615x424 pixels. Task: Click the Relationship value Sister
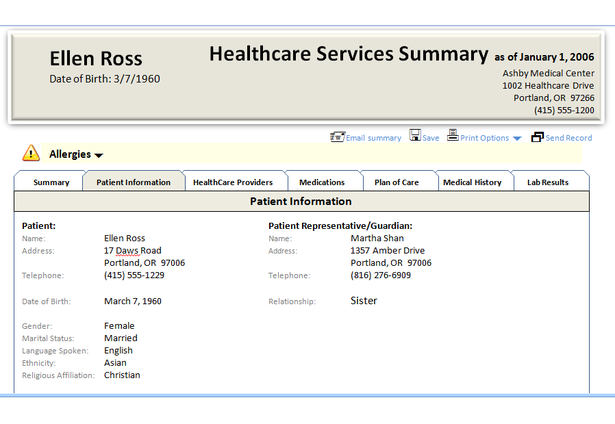pyautogui.click(x=364, y=301)
